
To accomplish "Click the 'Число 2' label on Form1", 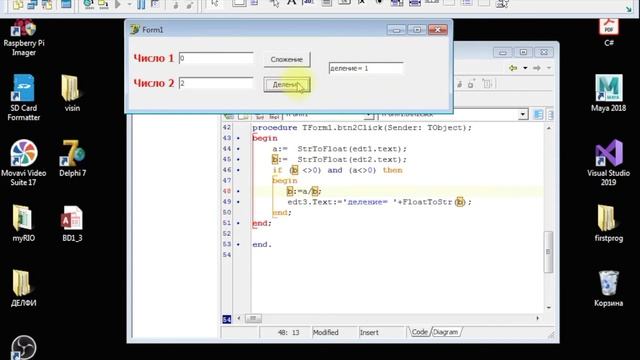I will click(154, 83).
